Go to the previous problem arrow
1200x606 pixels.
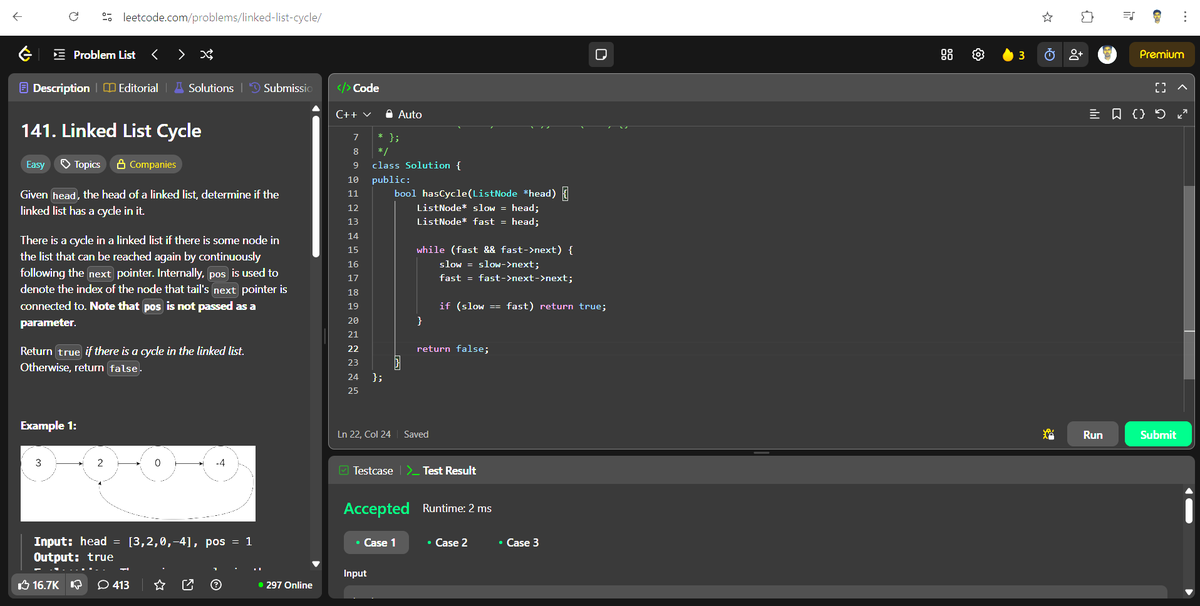click(155, 54)
